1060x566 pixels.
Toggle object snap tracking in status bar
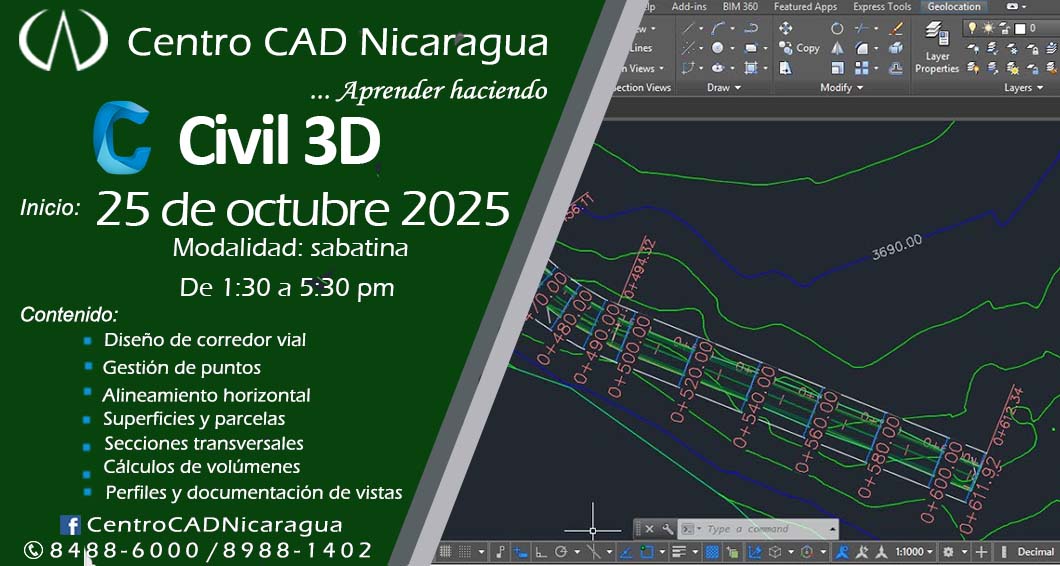click(x=626, y=552)
